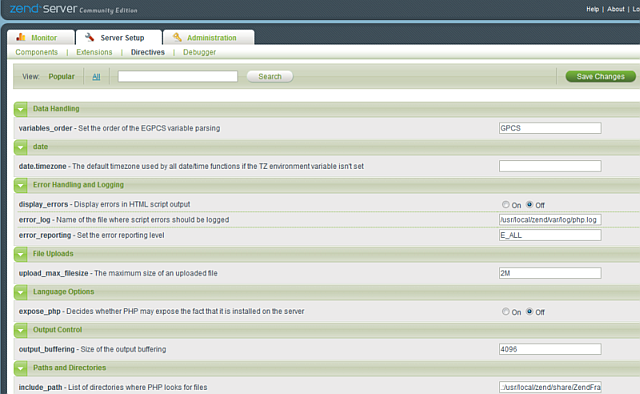Click the empty date.timezone field
The image size is (640, 394).
(x=550, y=166)
